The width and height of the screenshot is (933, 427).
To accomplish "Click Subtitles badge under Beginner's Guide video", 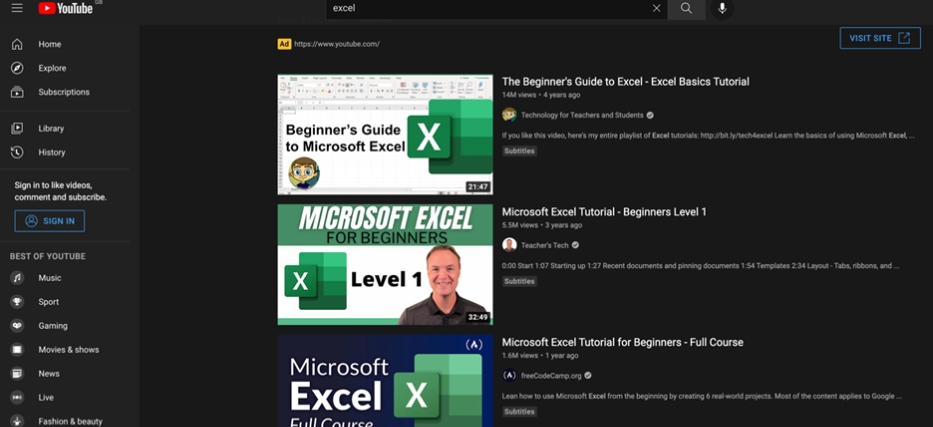I will click(x=519, y=151).
